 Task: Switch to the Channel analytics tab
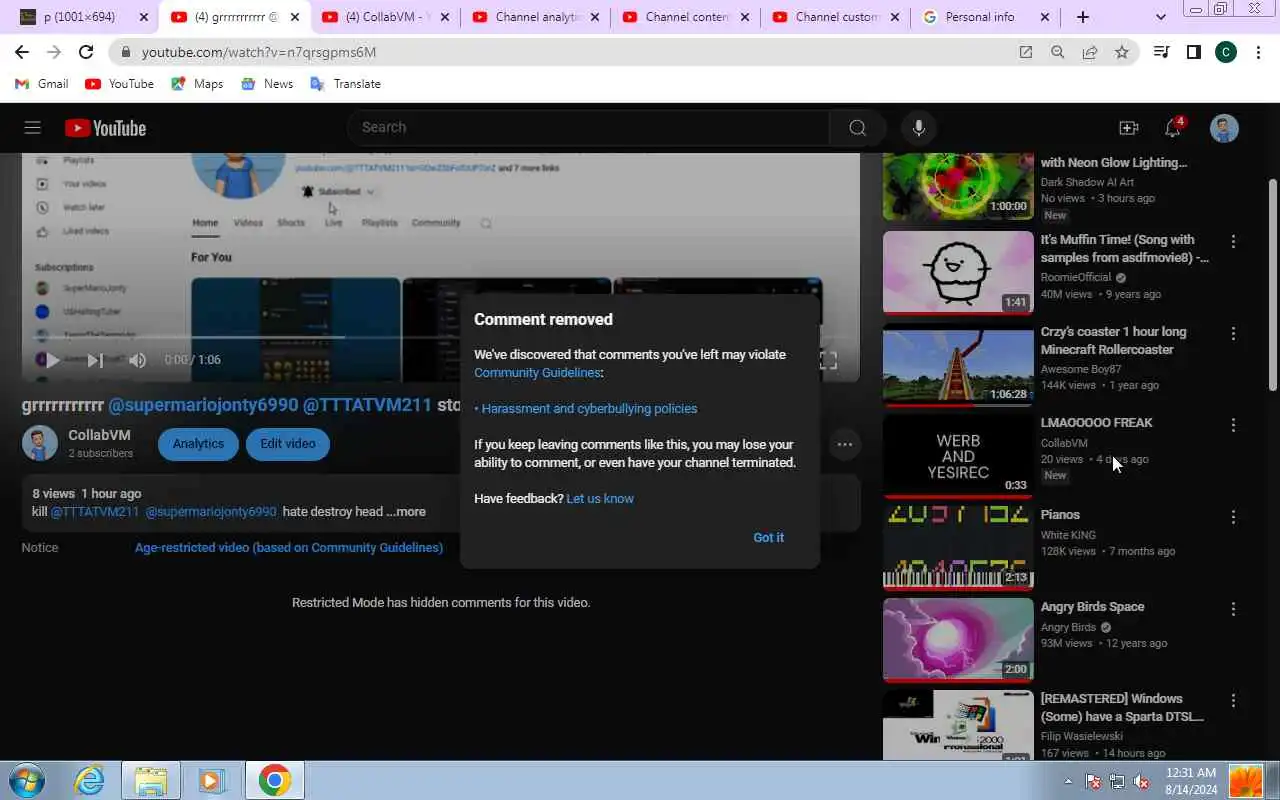pos(535,17)
